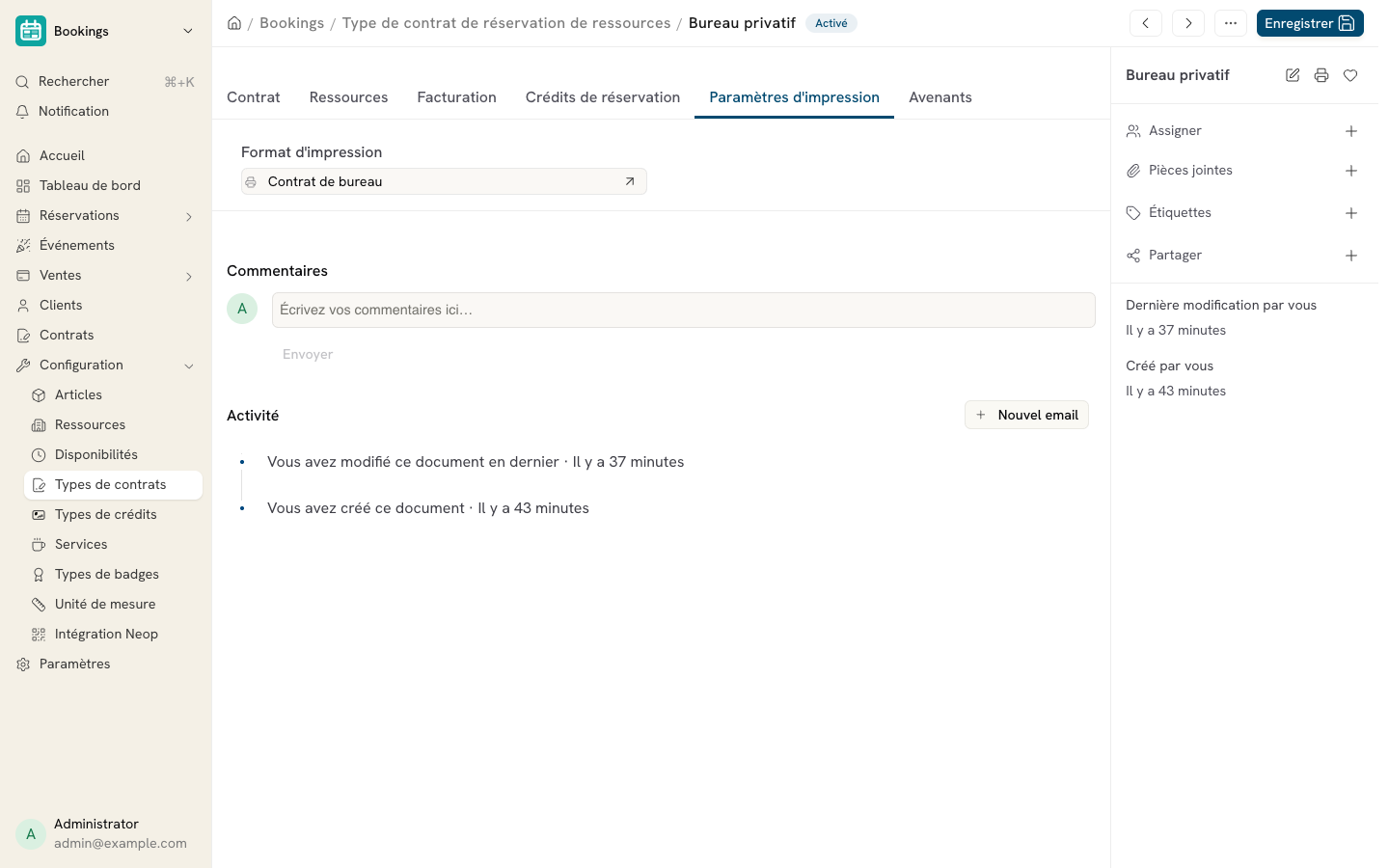Select the Paramètres d'impression tab
Viewport: 1389px width, 868px height.
point(795,97)
